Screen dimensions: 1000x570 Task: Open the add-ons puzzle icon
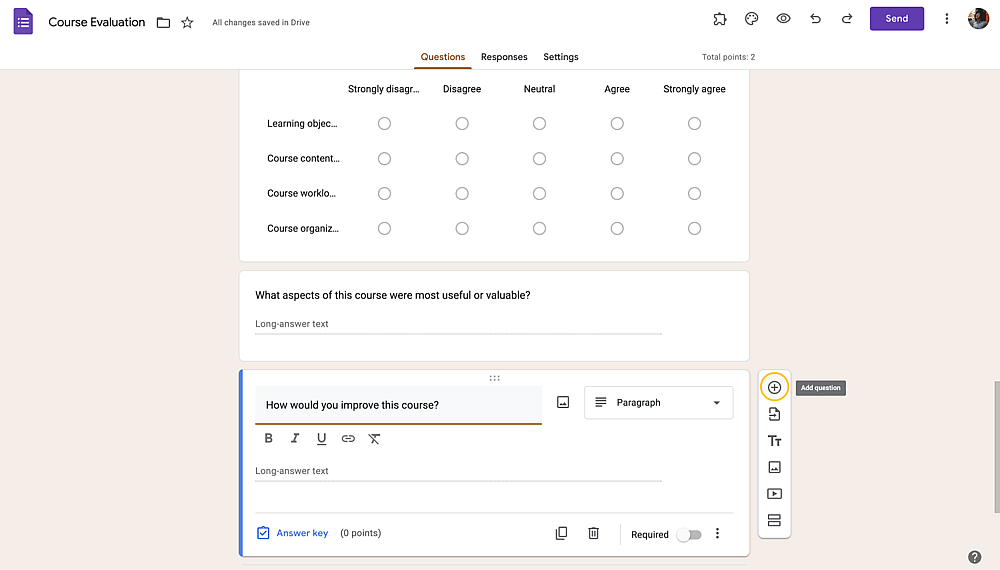pos(720,19)
